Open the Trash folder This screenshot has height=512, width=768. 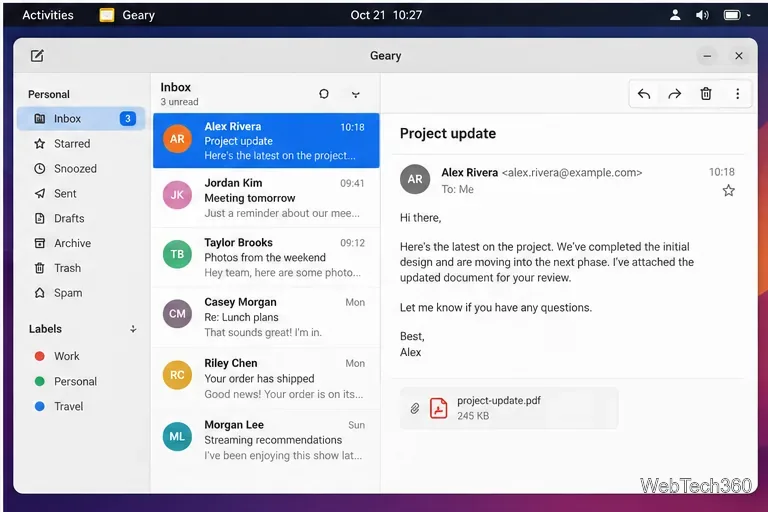pyautogui.click(x=81, y=268)
